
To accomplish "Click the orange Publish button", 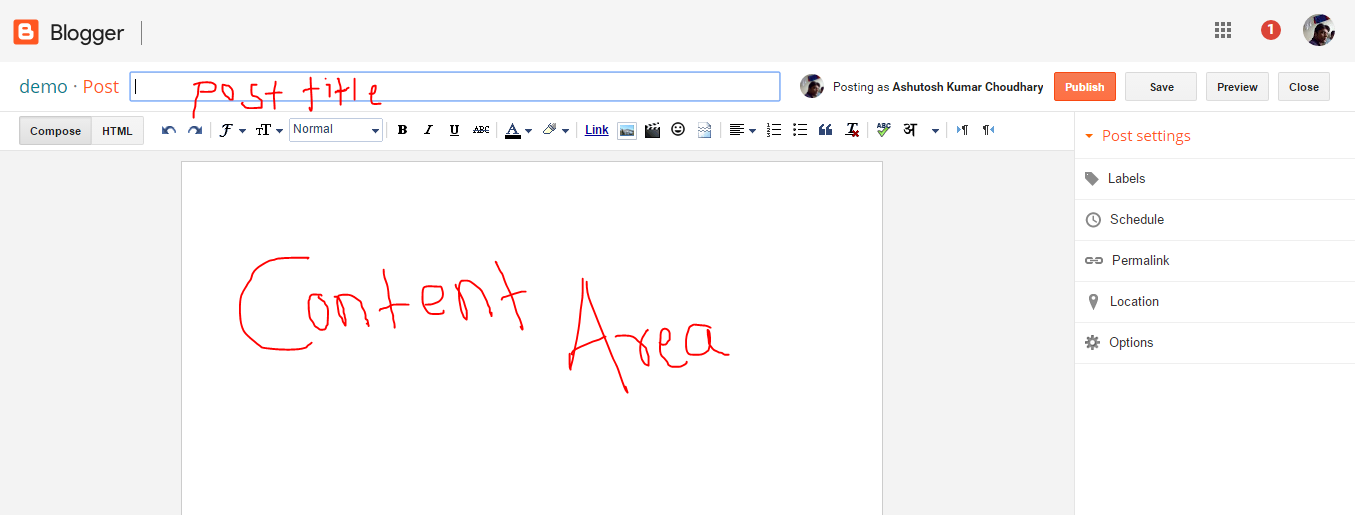I will coord(1084,87).
